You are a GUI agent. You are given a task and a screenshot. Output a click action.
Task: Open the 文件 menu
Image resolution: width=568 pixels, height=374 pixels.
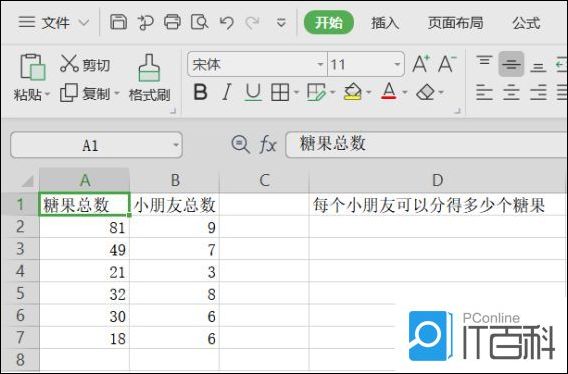pyautogui.click(x=55, y=23)
